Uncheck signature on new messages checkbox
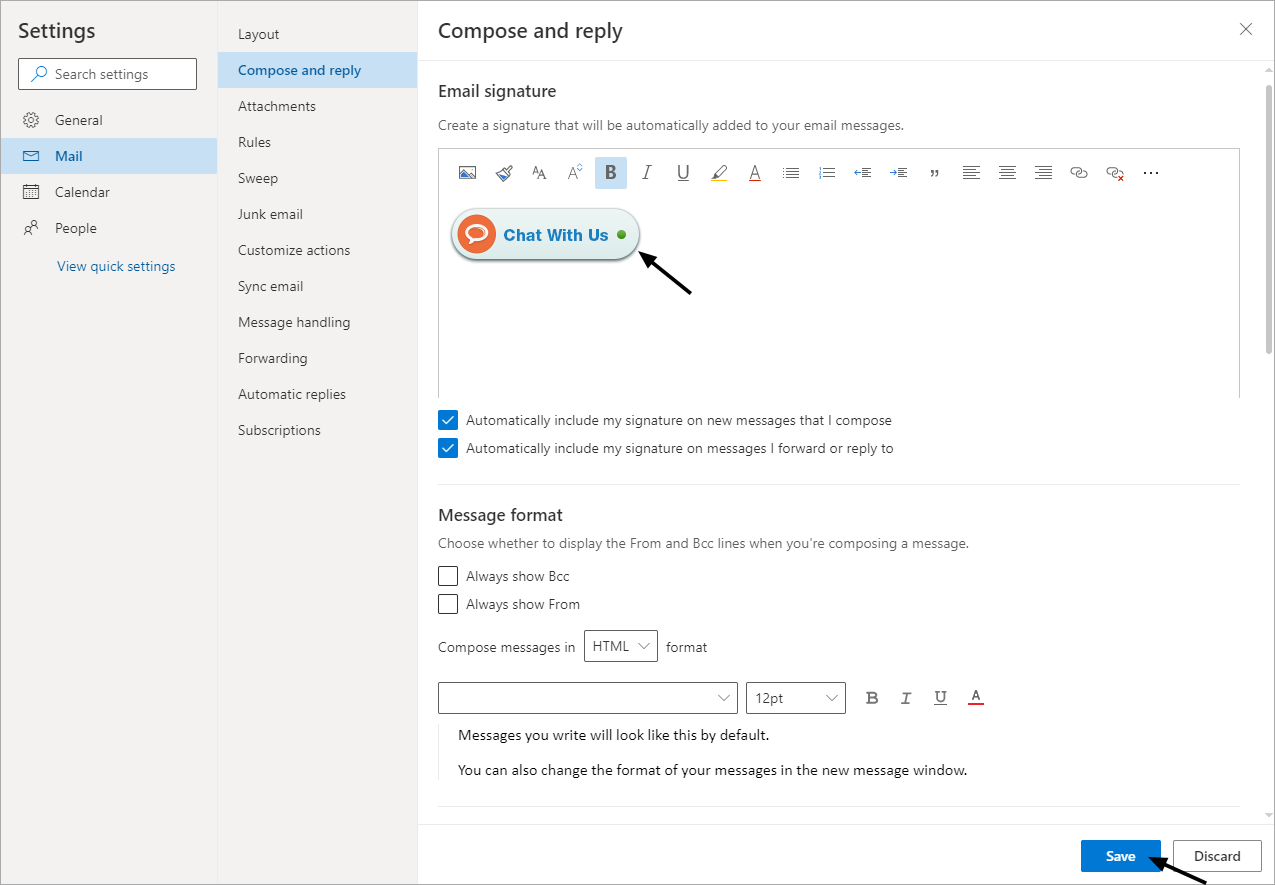The width and height of the screenshot is (1275, 885). pyautogui.click(x=448, y=421)
